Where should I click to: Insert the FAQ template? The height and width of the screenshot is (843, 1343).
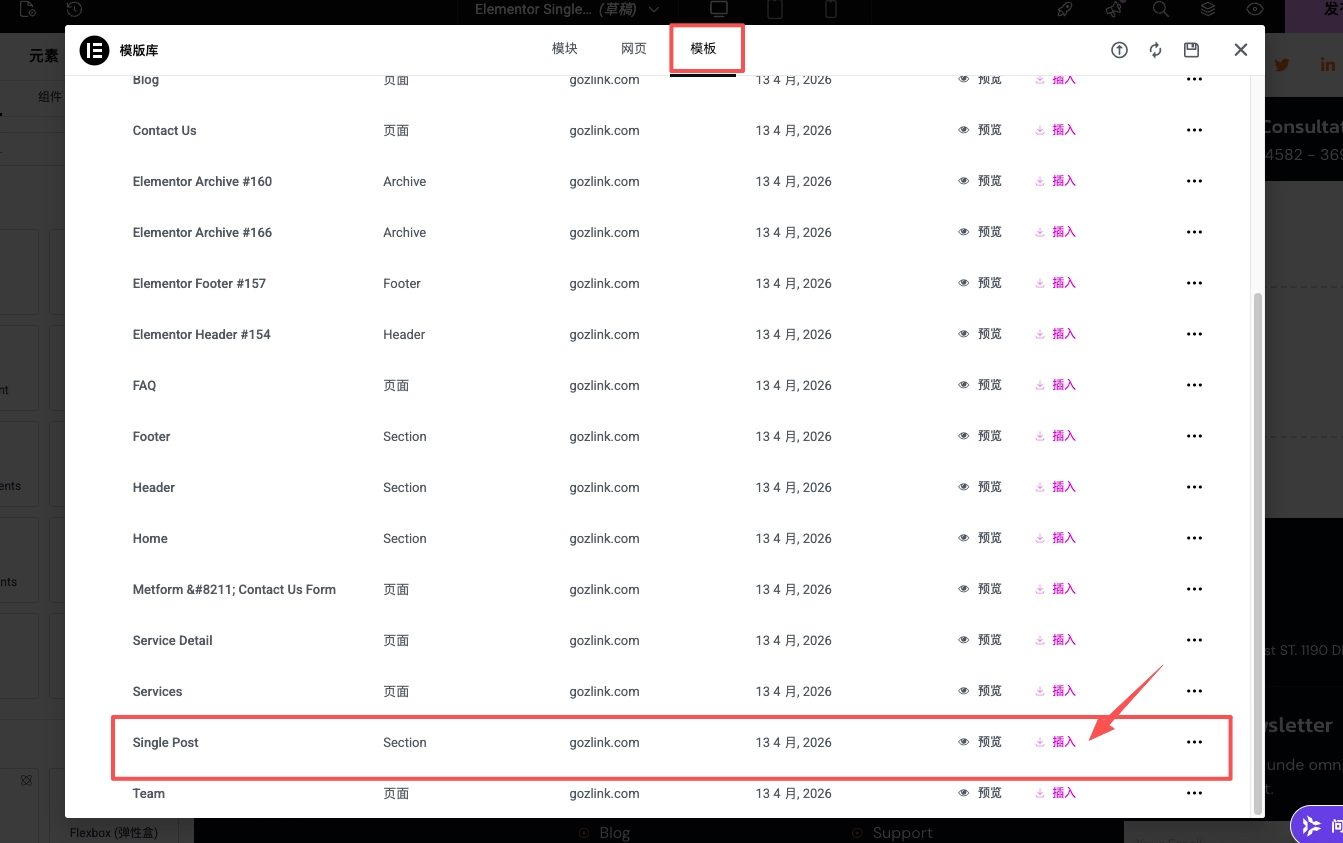coord(1056,385)
